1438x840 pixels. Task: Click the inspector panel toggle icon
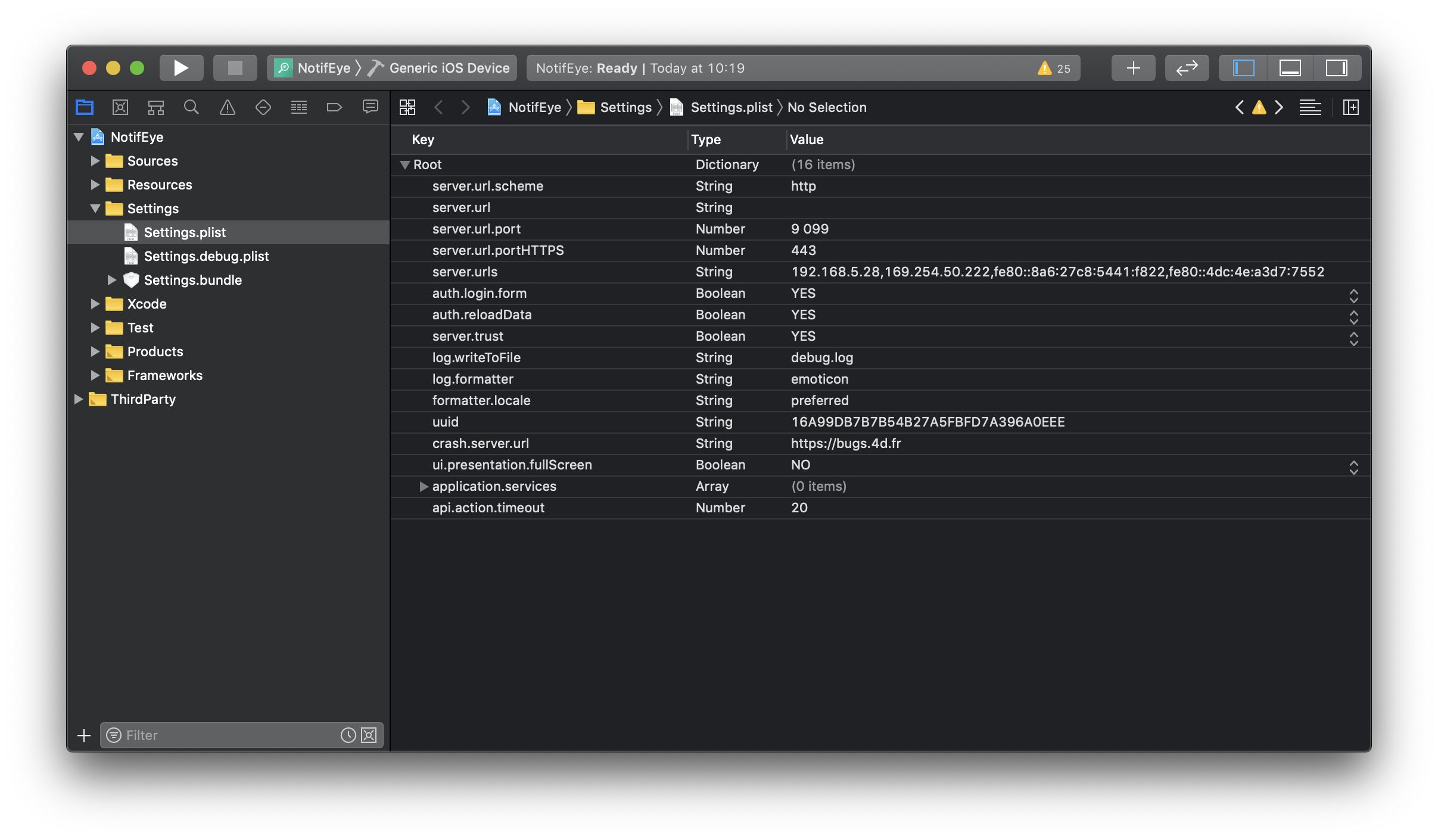tap(1338, 68)
